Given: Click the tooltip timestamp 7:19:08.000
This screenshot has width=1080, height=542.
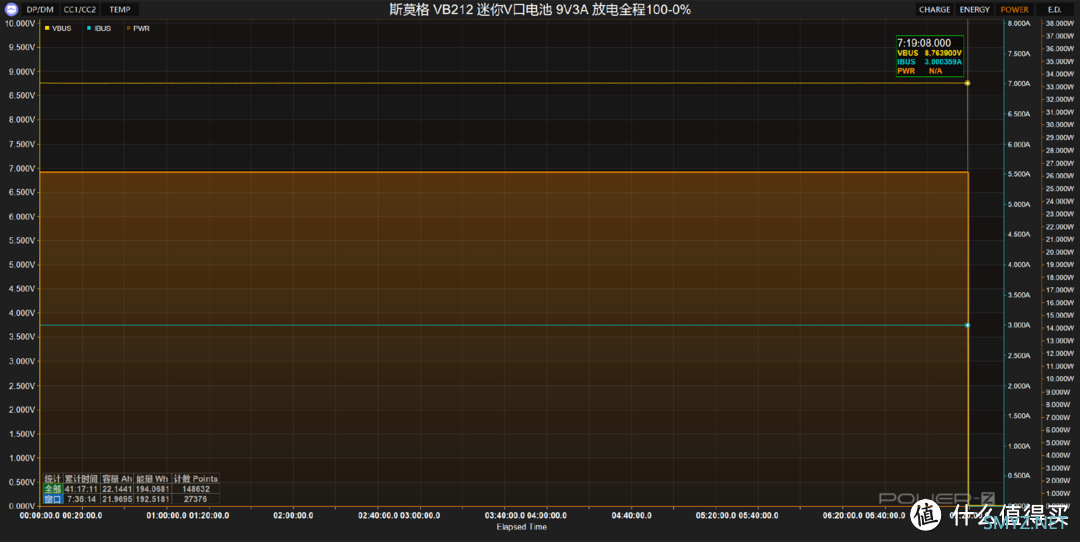Looking at the screenshot, I should (x=924, y=43).
